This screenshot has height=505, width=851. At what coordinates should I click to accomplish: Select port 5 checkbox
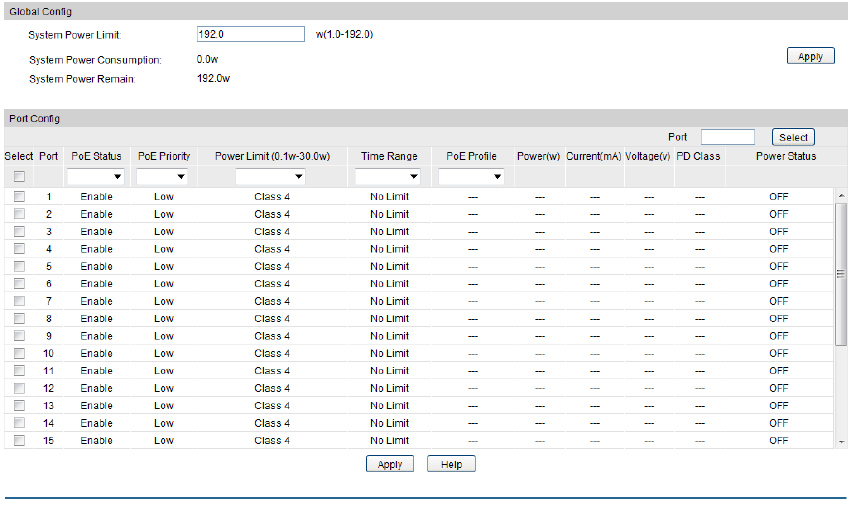pyautogui.click(x=20, y=266)
